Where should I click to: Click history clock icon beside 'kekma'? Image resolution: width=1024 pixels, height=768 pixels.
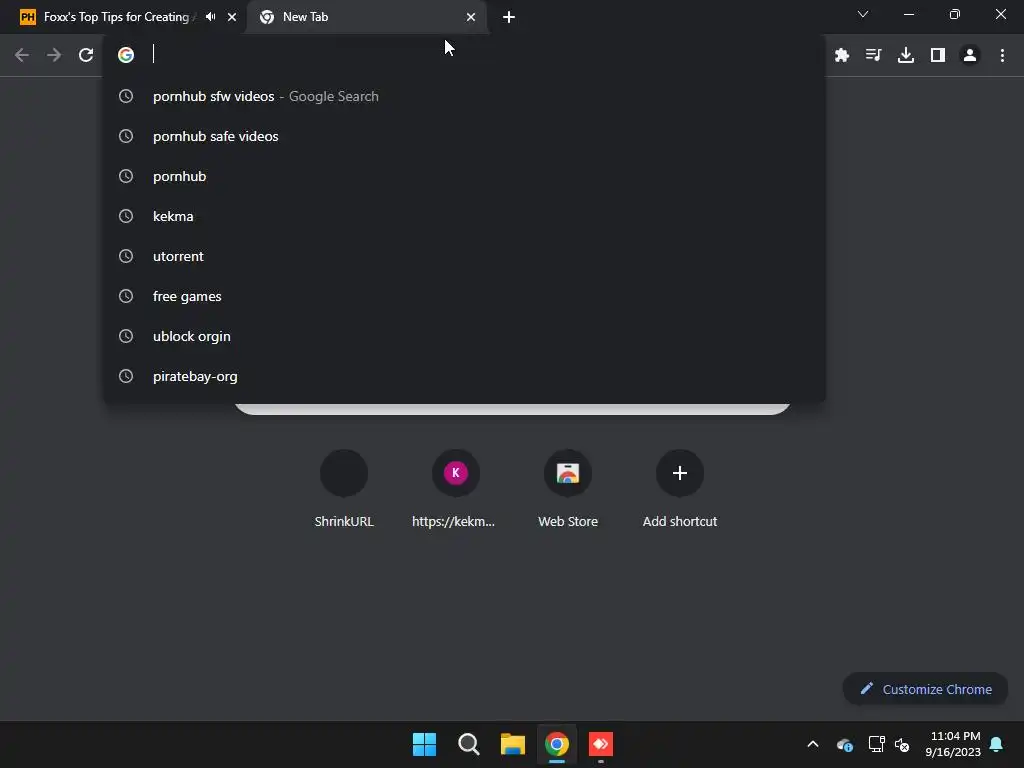coord(126,216)
